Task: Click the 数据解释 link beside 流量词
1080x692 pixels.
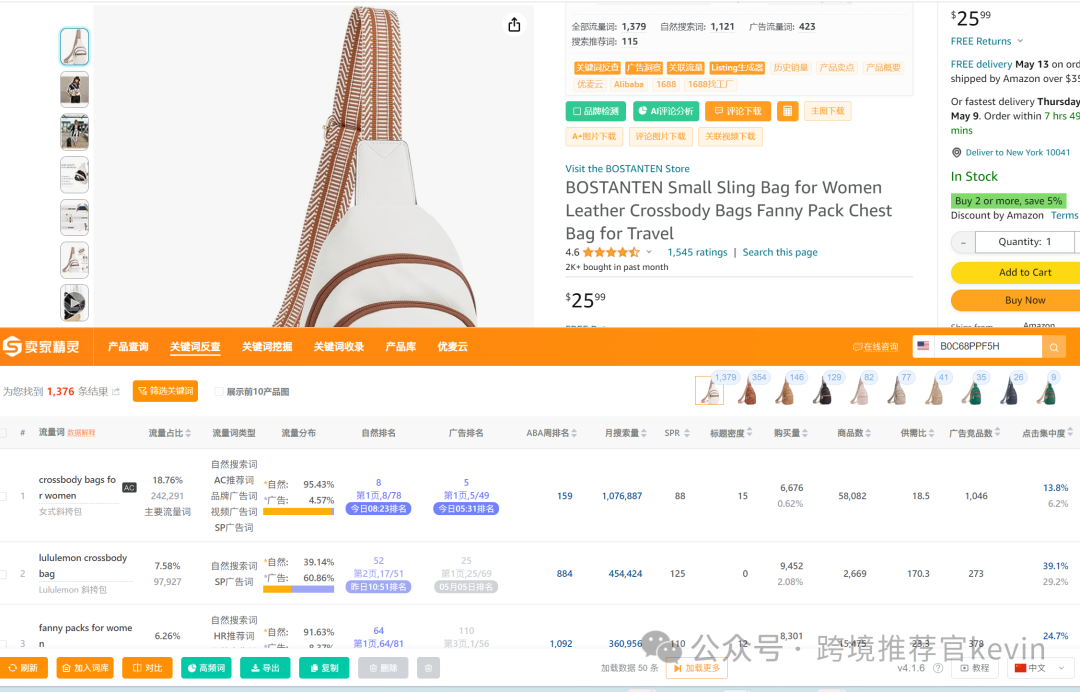Action: pos(81,433)
